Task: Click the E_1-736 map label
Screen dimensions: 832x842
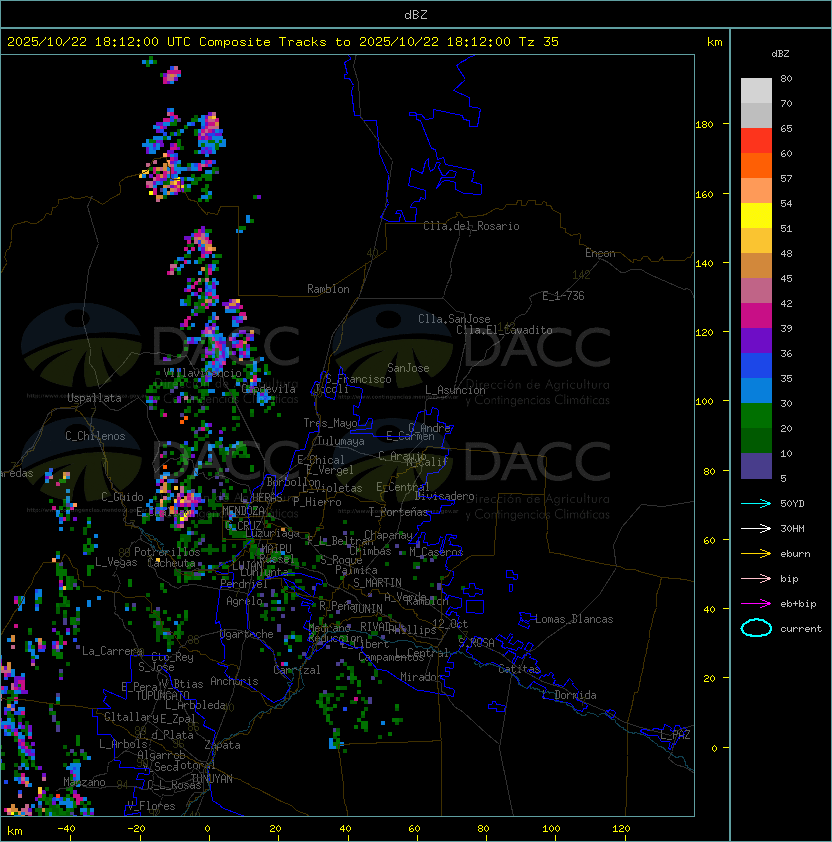Action: tap(563, 296)
